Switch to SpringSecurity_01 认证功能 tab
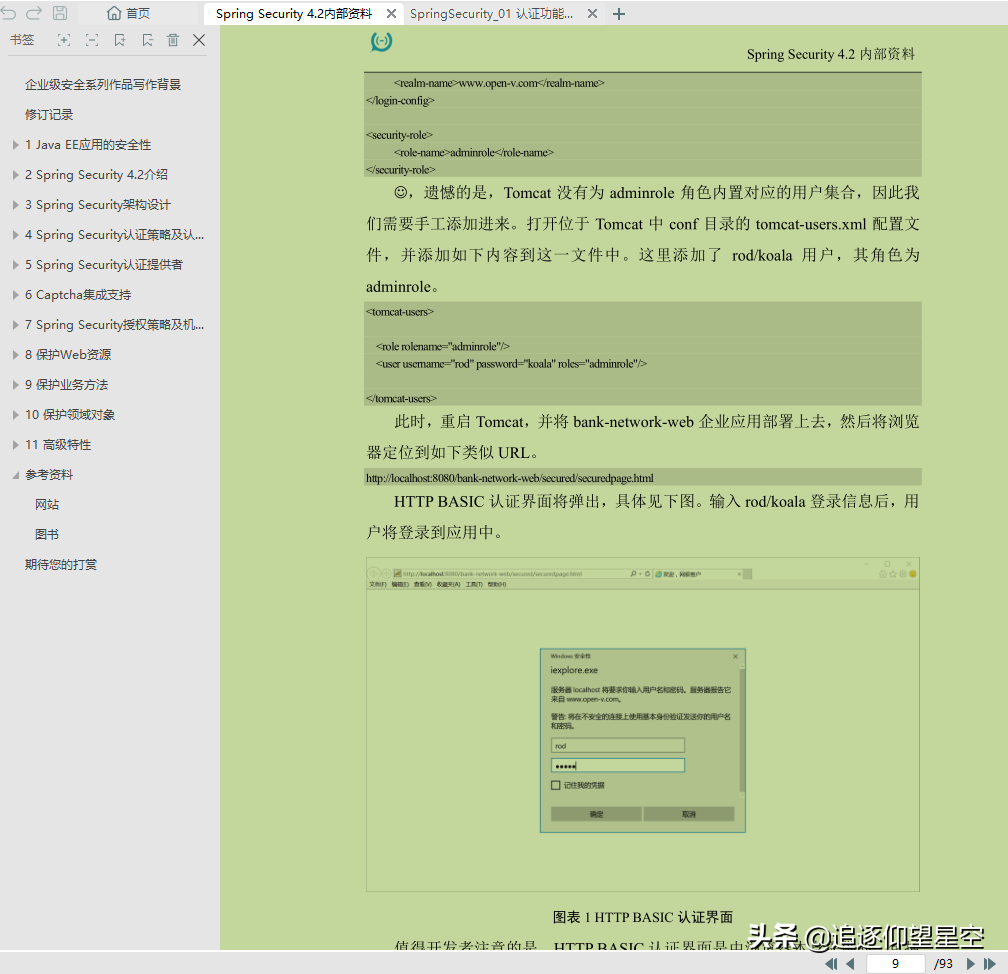Viewport: 1008px width, 974px height. (x=491, y=14)
